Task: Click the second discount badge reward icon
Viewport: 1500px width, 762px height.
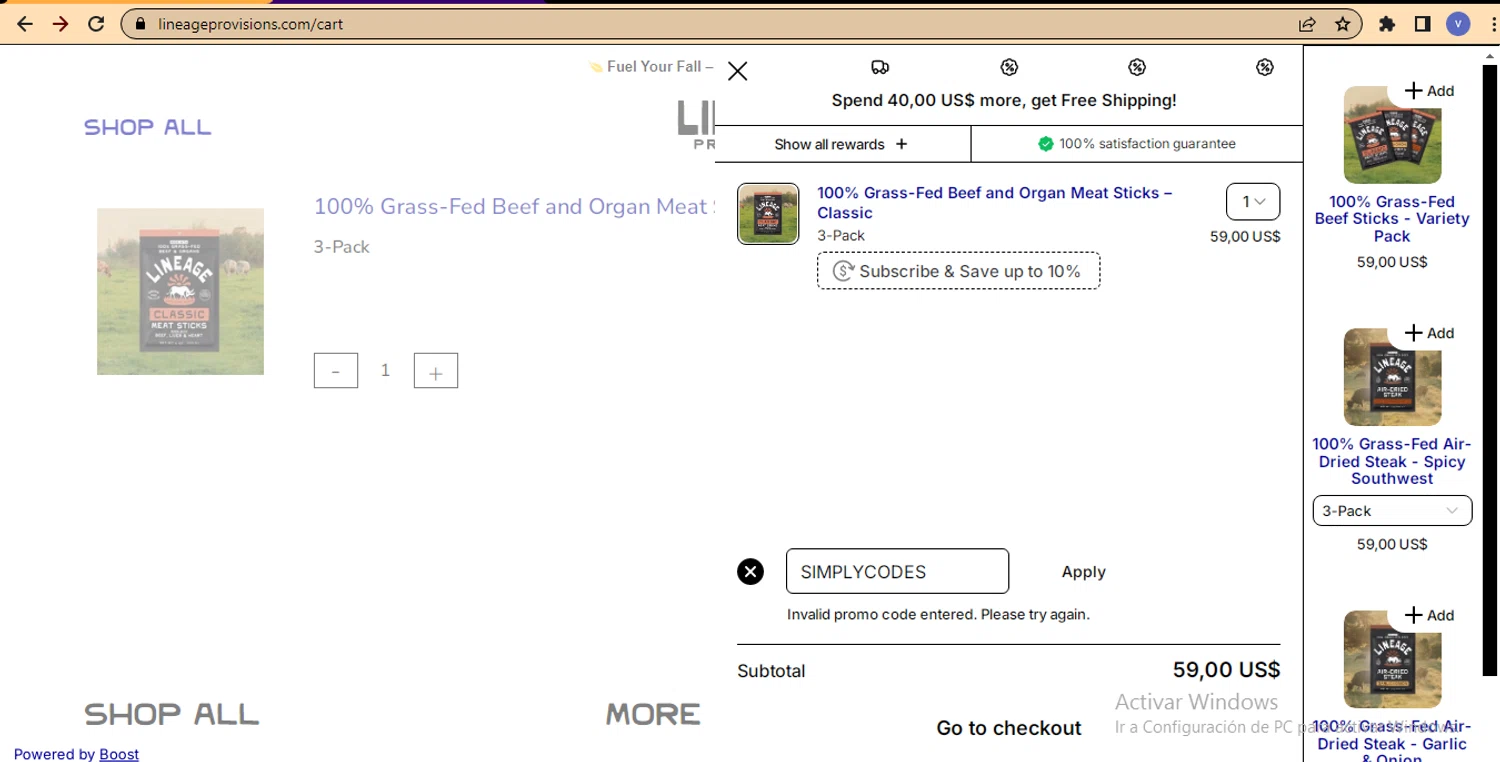Action: tap(1137, 67)
